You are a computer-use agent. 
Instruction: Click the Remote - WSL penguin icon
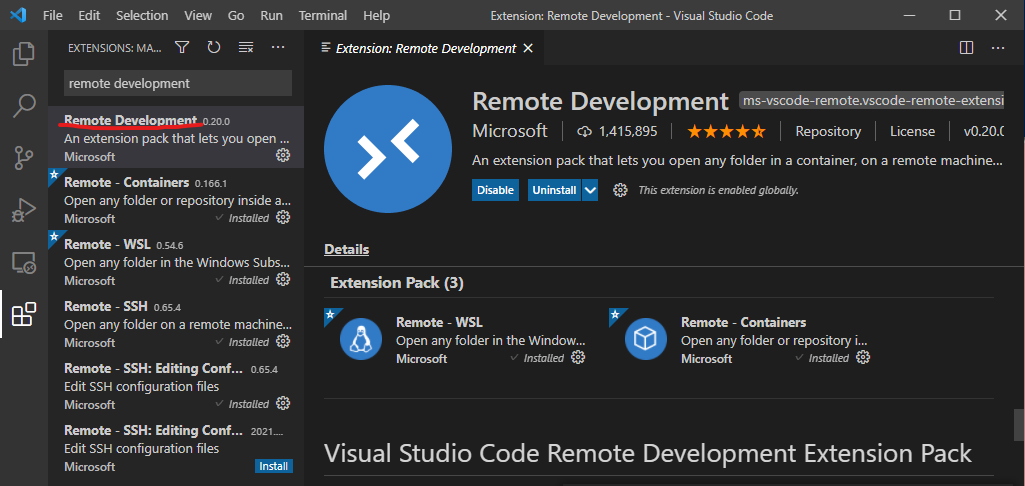[361, 339]
